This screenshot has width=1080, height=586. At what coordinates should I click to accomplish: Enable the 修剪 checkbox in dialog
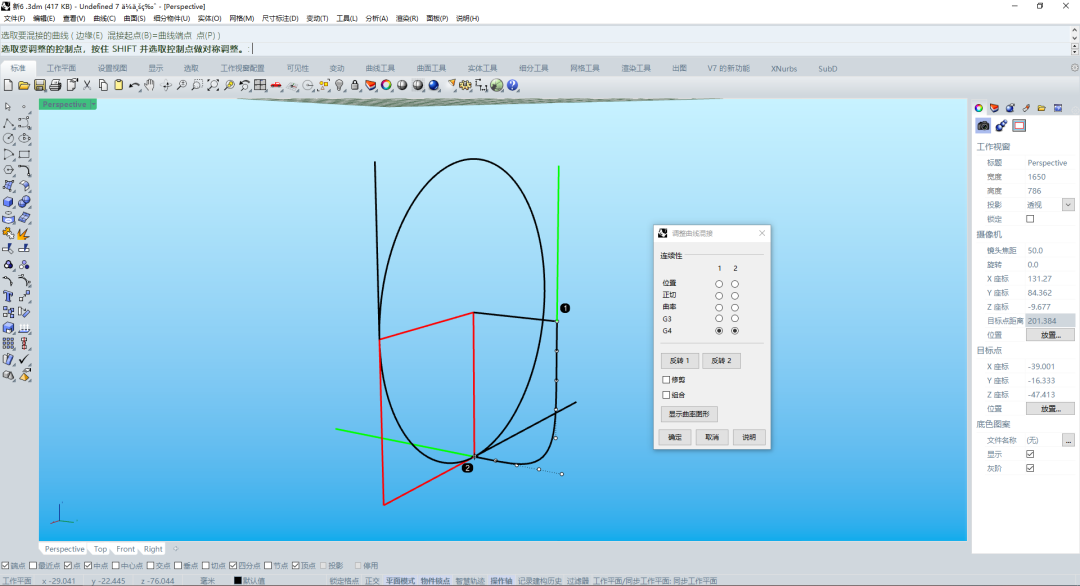click(666, 380)
